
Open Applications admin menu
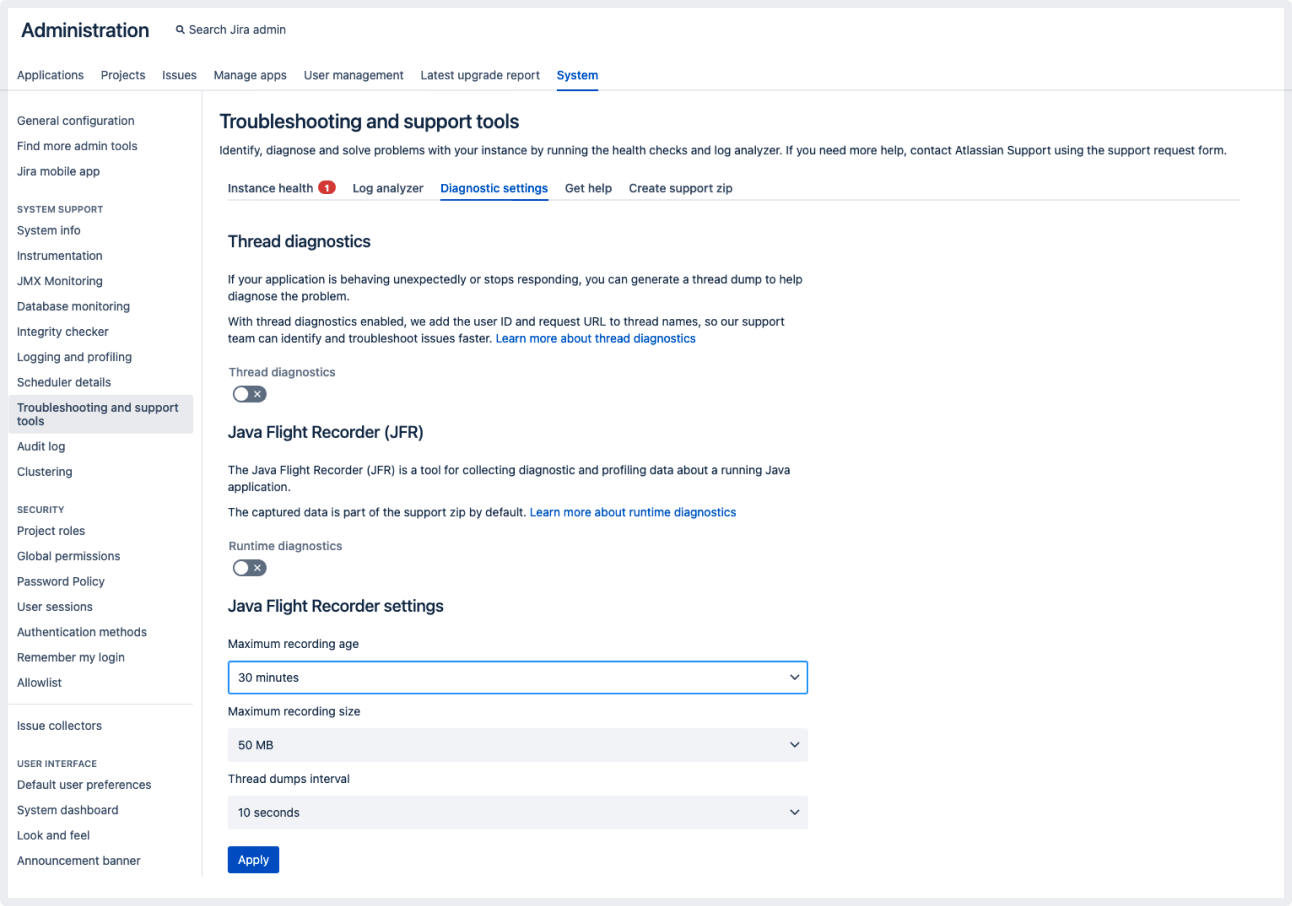click(x=50, y=75)
